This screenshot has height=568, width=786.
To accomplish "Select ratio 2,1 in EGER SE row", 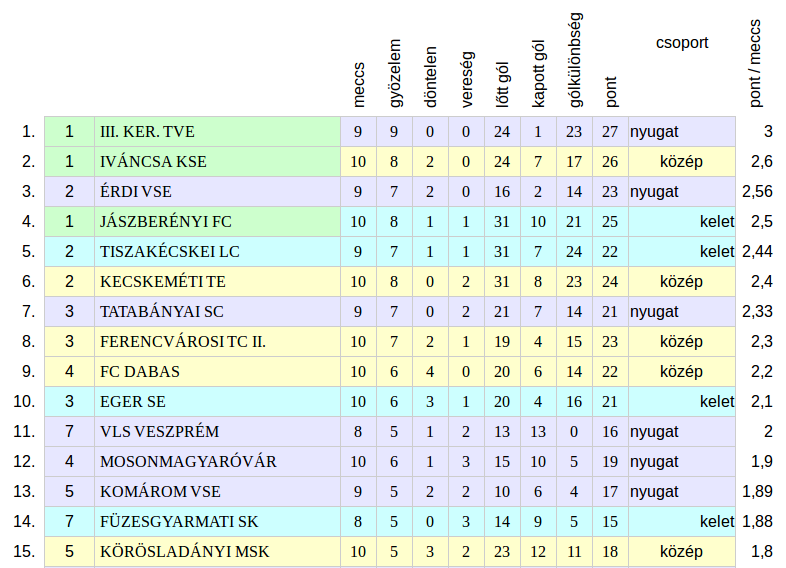I will click(761, 402).
